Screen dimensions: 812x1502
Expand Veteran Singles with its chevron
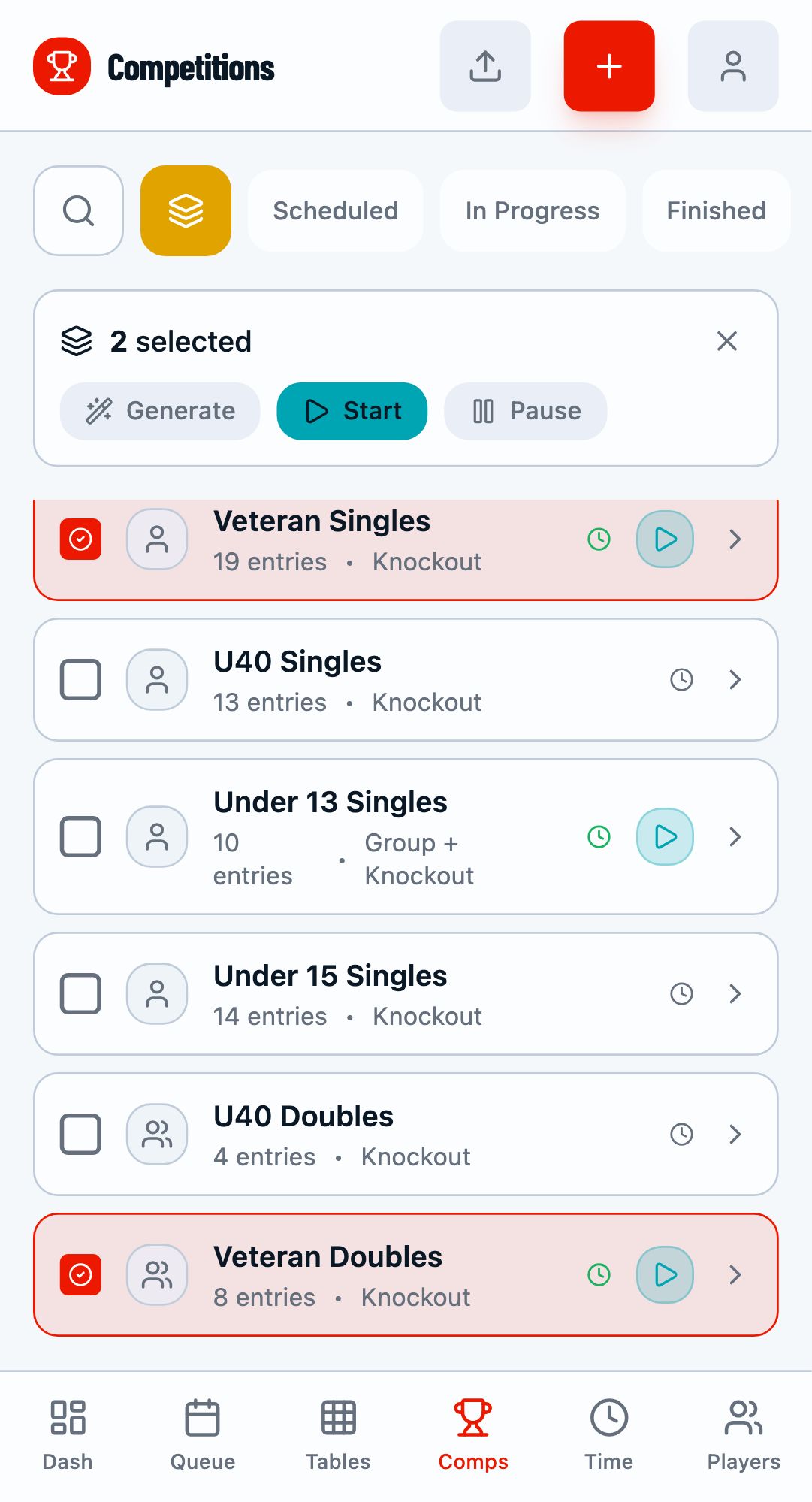[735, 539]
